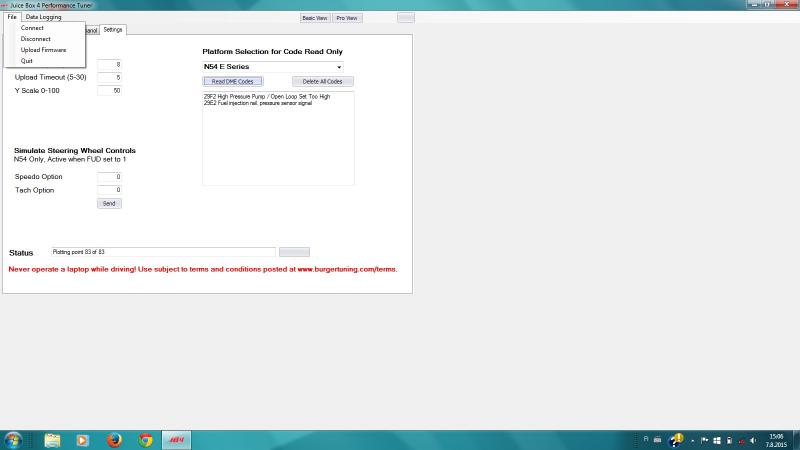The image size is (800, 450).
Task: Choose Connect from the File menu
Action: pyautogui.click(x=32, y=28)
